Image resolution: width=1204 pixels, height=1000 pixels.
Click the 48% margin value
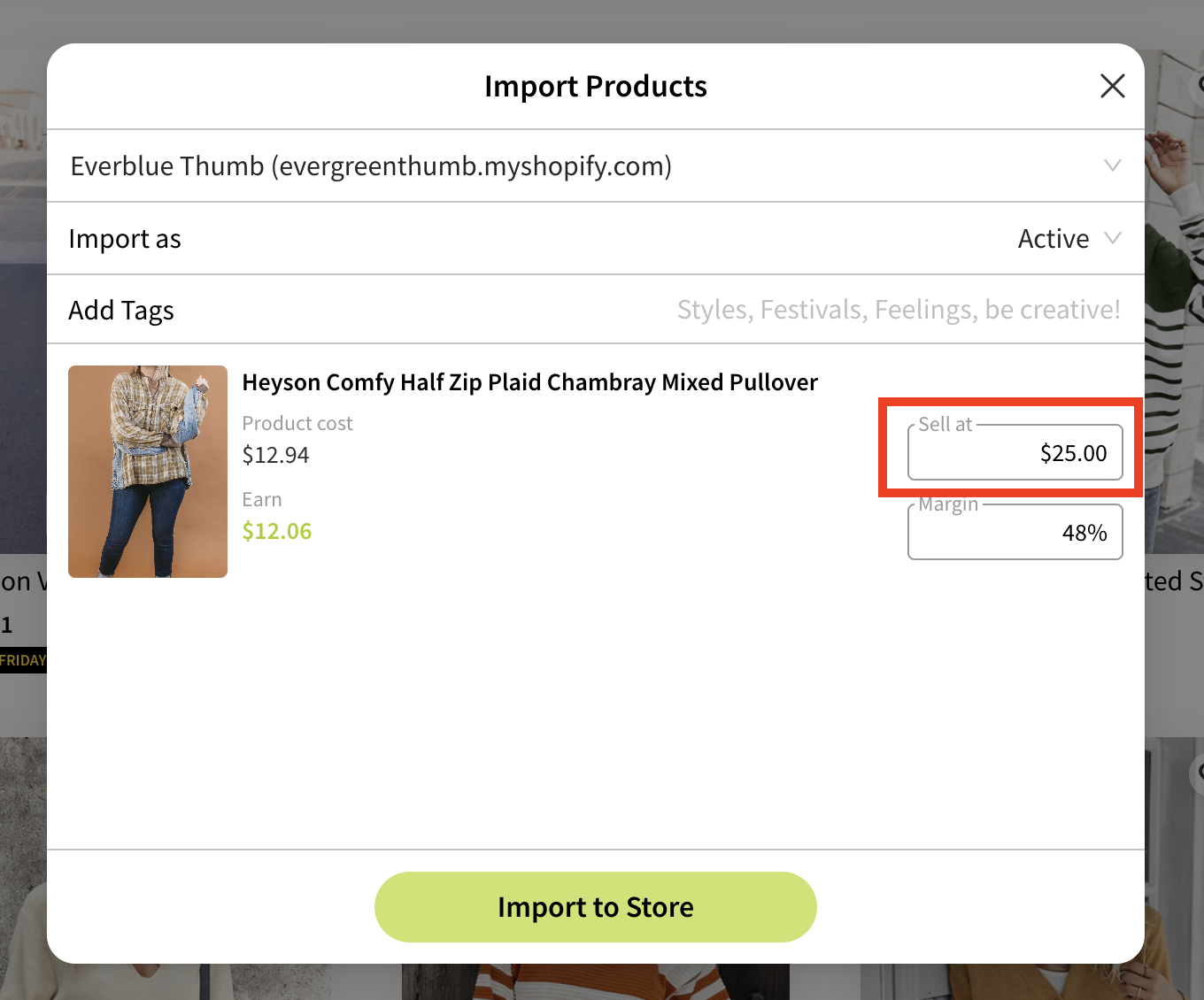(x=1086, y=532)
